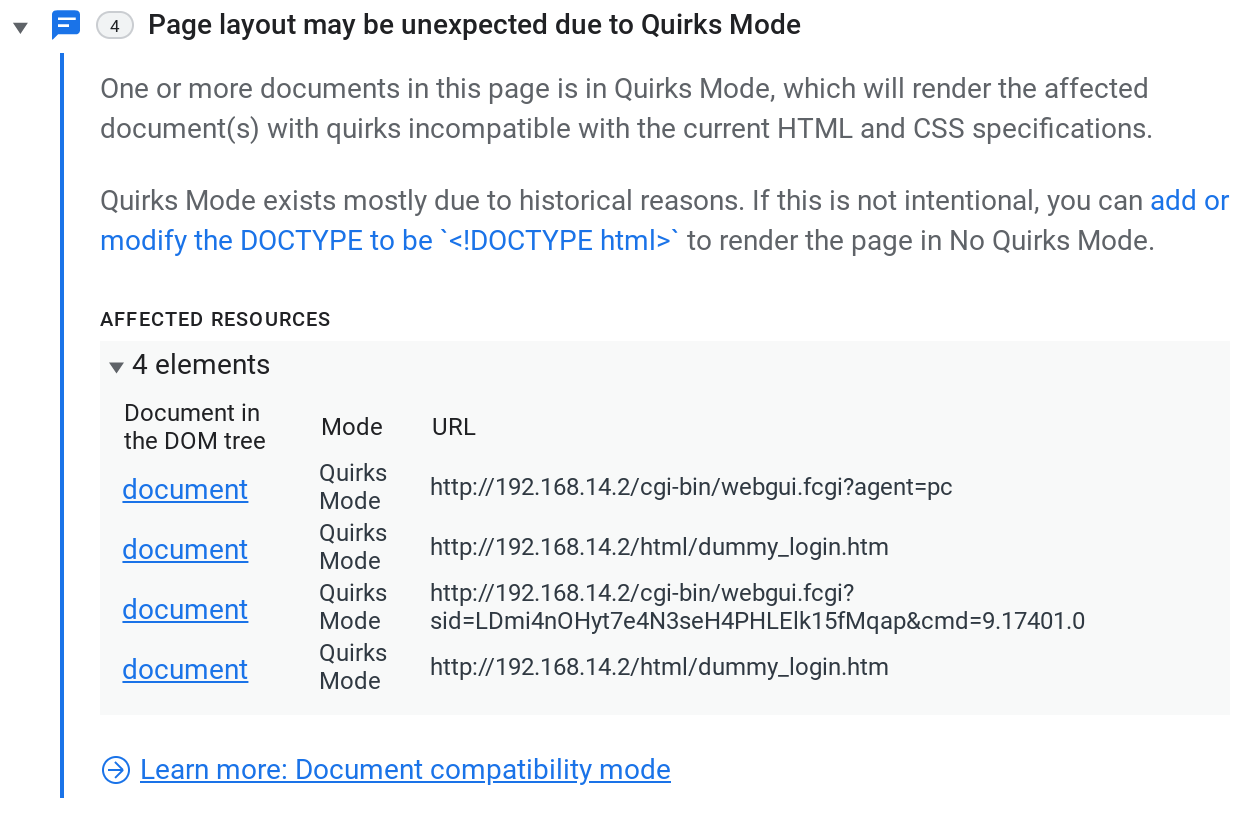Click the circled arrow beside Learn more
The width and height of the screenshot is (1244, 818).
tap(115, 770)
